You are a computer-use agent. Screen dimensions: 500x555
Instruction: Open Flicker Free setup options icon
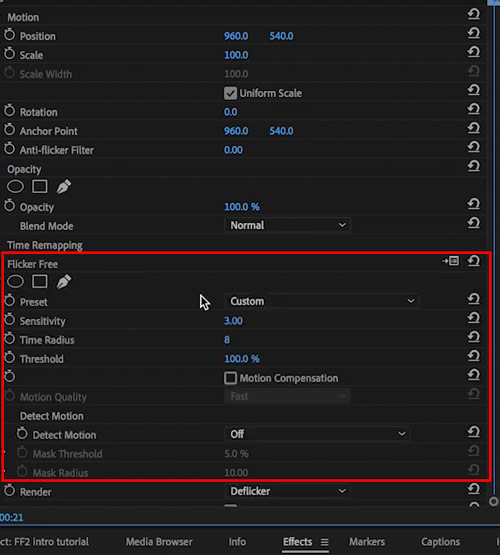point(450,261)
